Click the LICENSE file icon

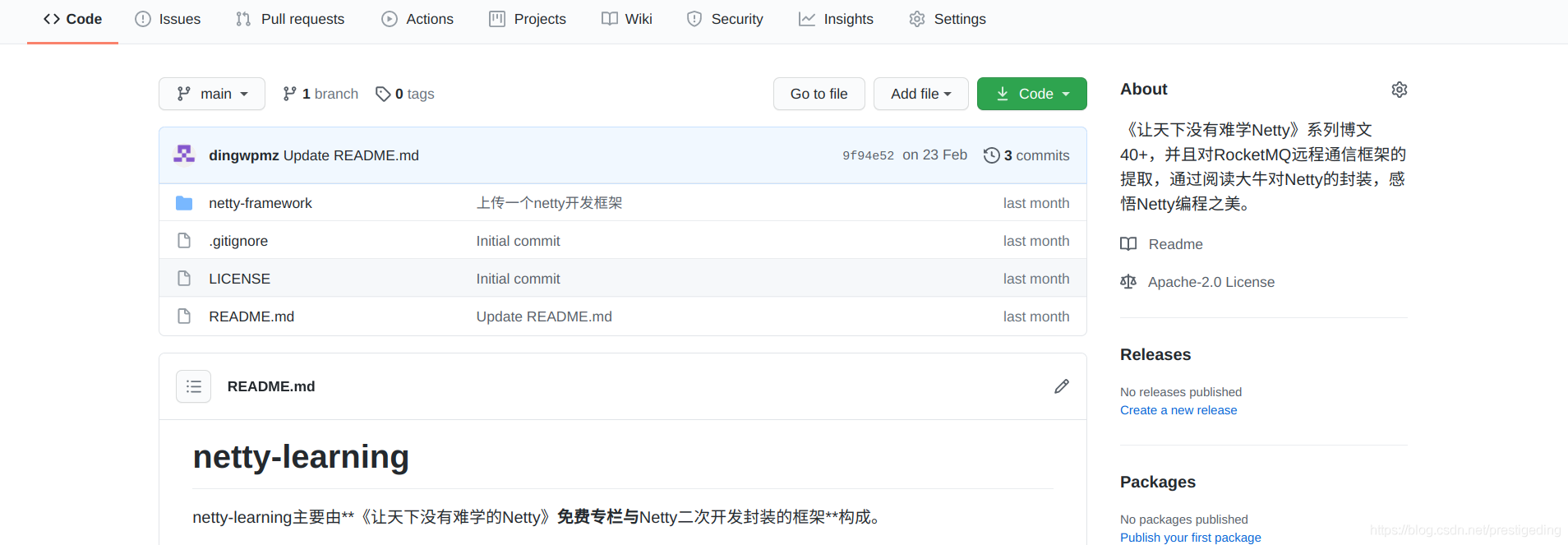184,279
